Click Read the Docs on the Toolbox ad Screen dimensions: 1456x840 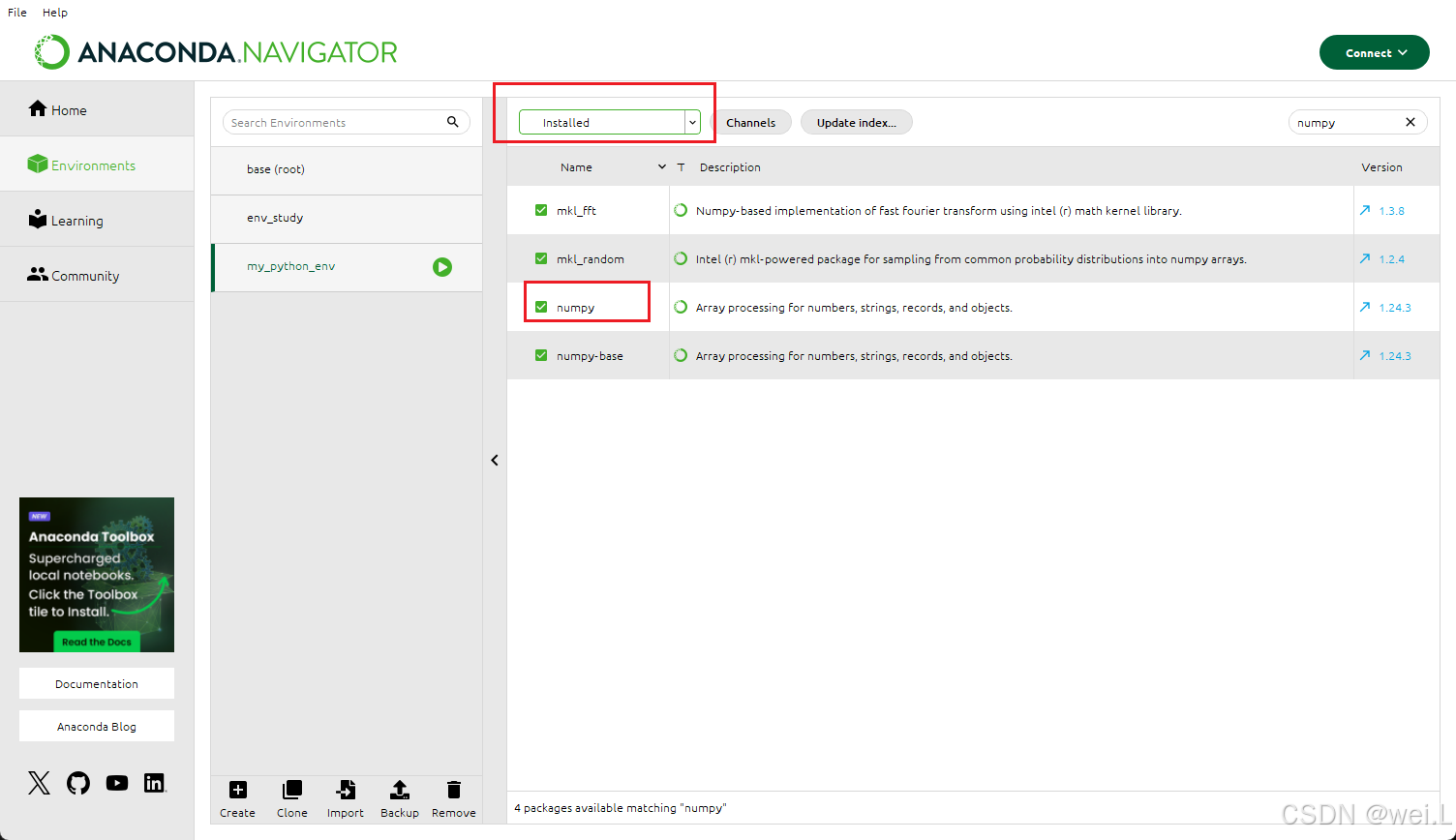(97, 642)
